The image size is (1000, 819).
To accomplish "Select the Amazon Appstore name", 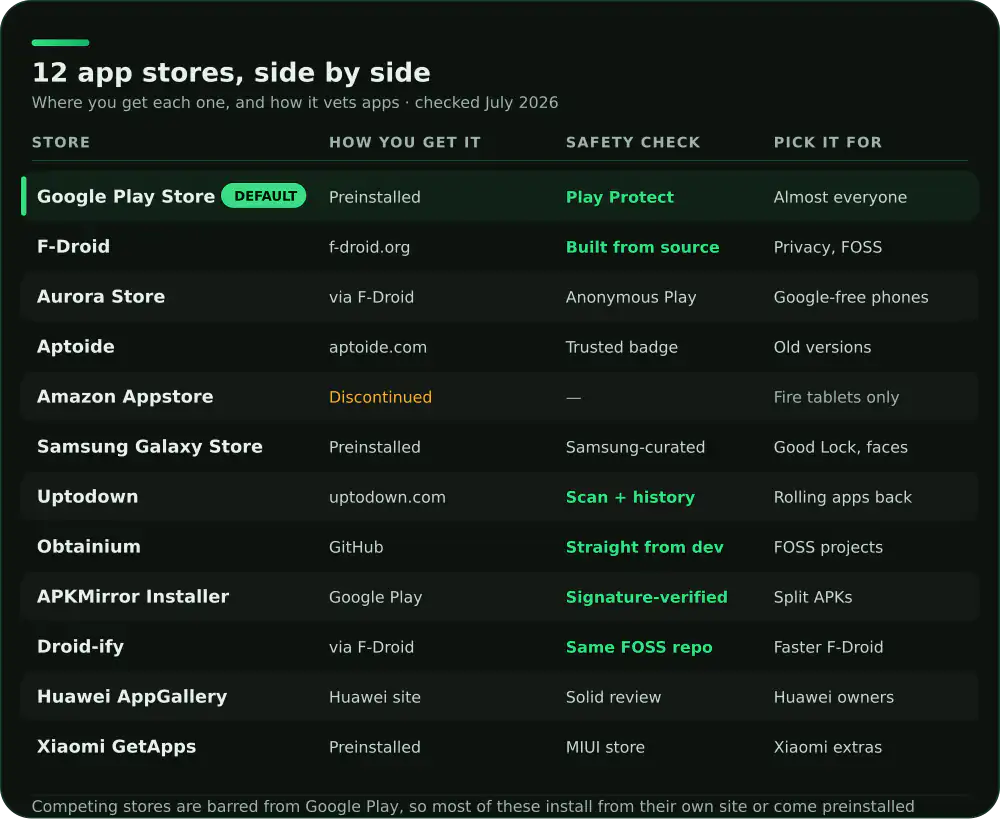I will 125,397.
